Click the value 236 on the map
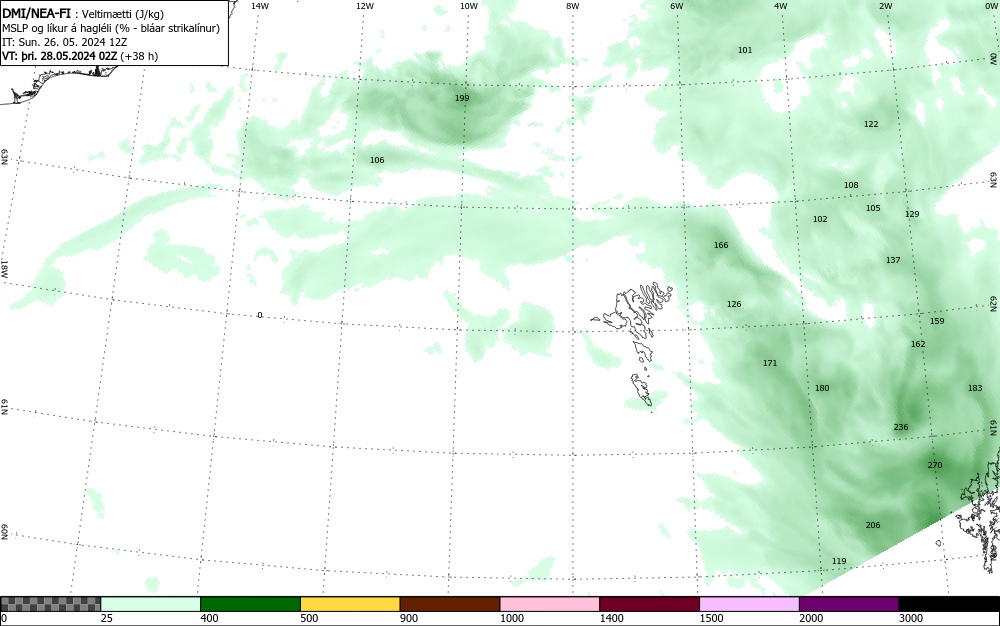1000x626 pixels. pyautogui.click(x=901, y=427)
